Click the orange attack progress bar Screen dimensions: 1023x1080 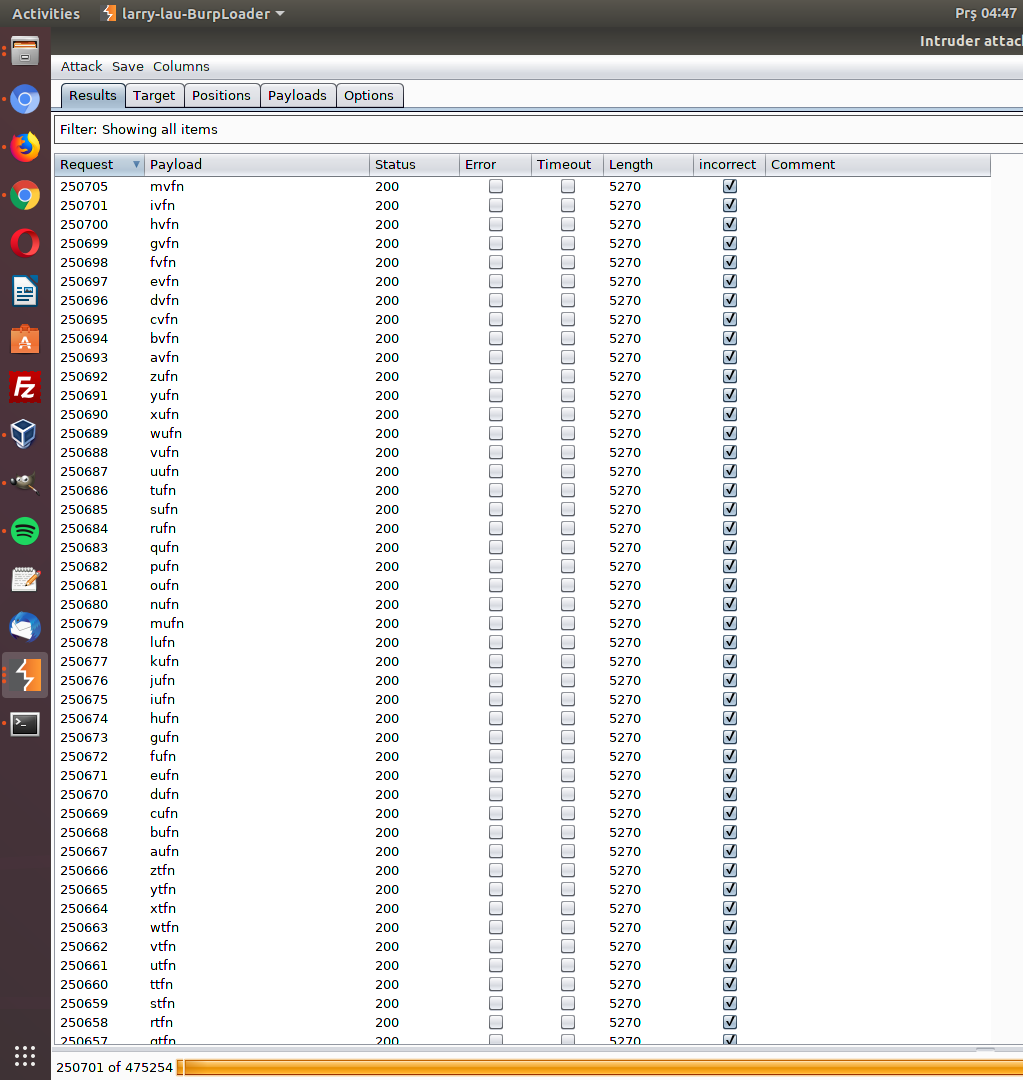point(599,1068)
